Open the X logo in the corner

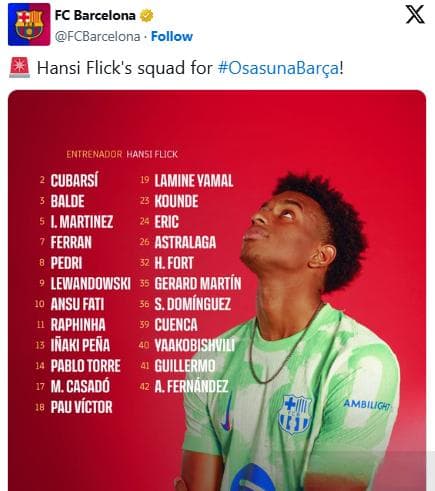[x=415, y=15]
